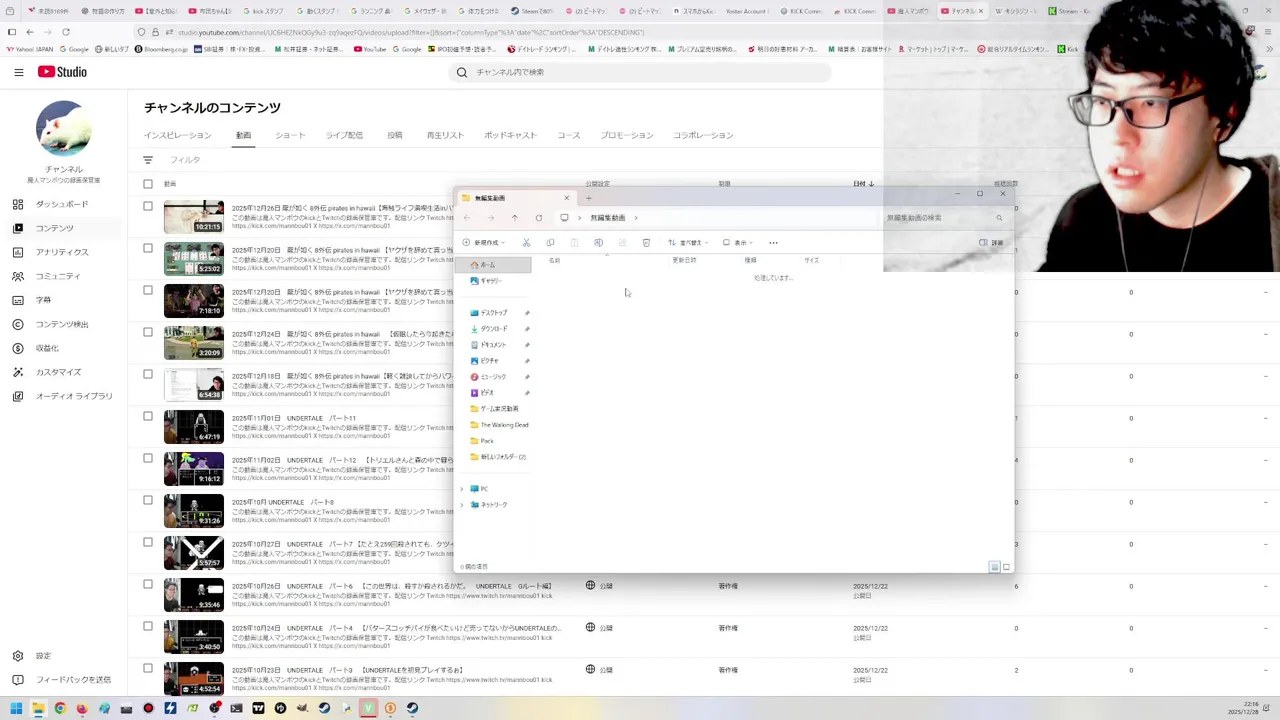This screenshot has height=720, width=1280.
Task: Open Analytics (アナリティクス) in Studio sidebar
Action: 61,252
